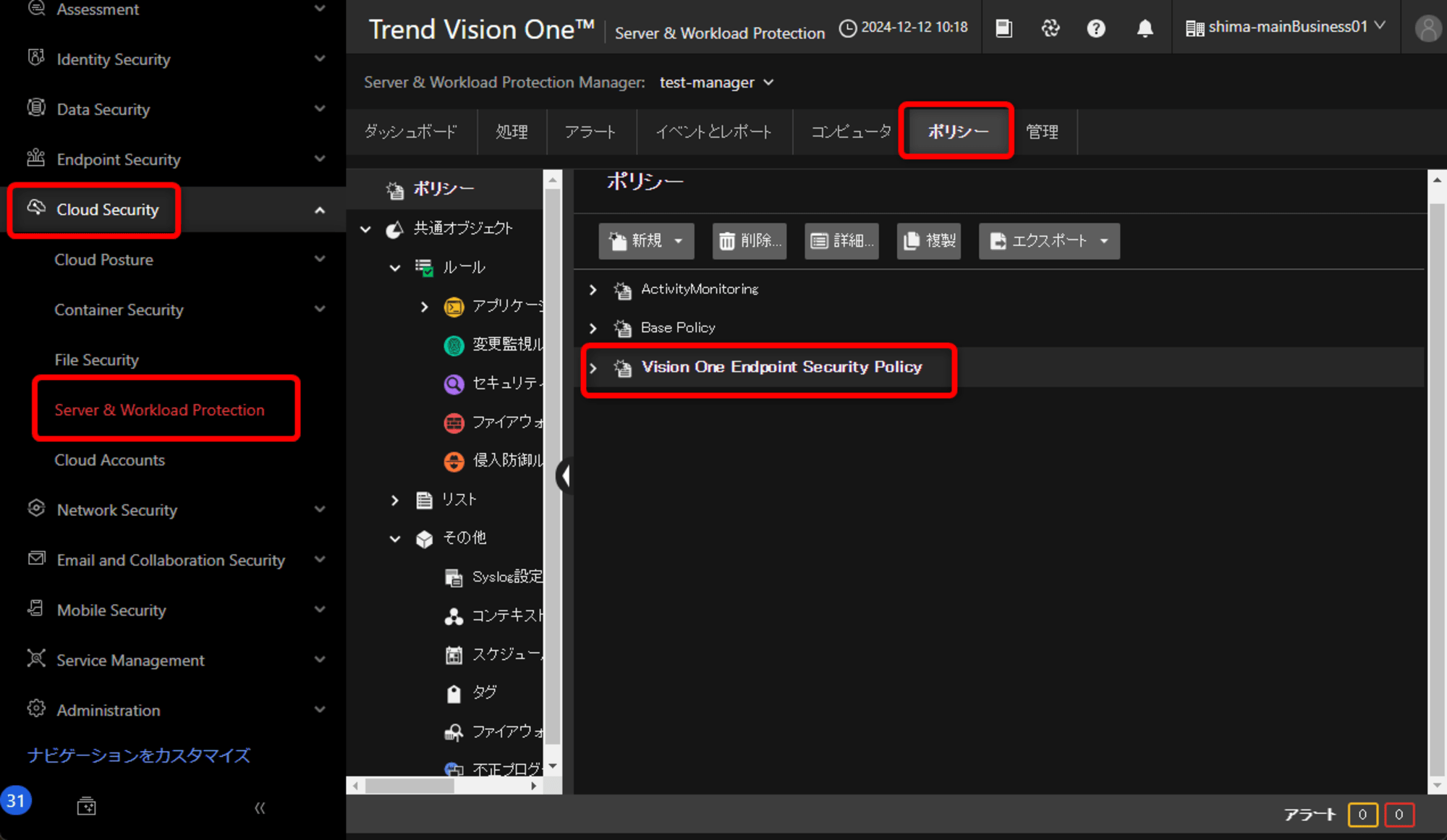Expand the Identity Security menu chevron
This screenshot has height=840, width=1447.
tap(320, 58)
